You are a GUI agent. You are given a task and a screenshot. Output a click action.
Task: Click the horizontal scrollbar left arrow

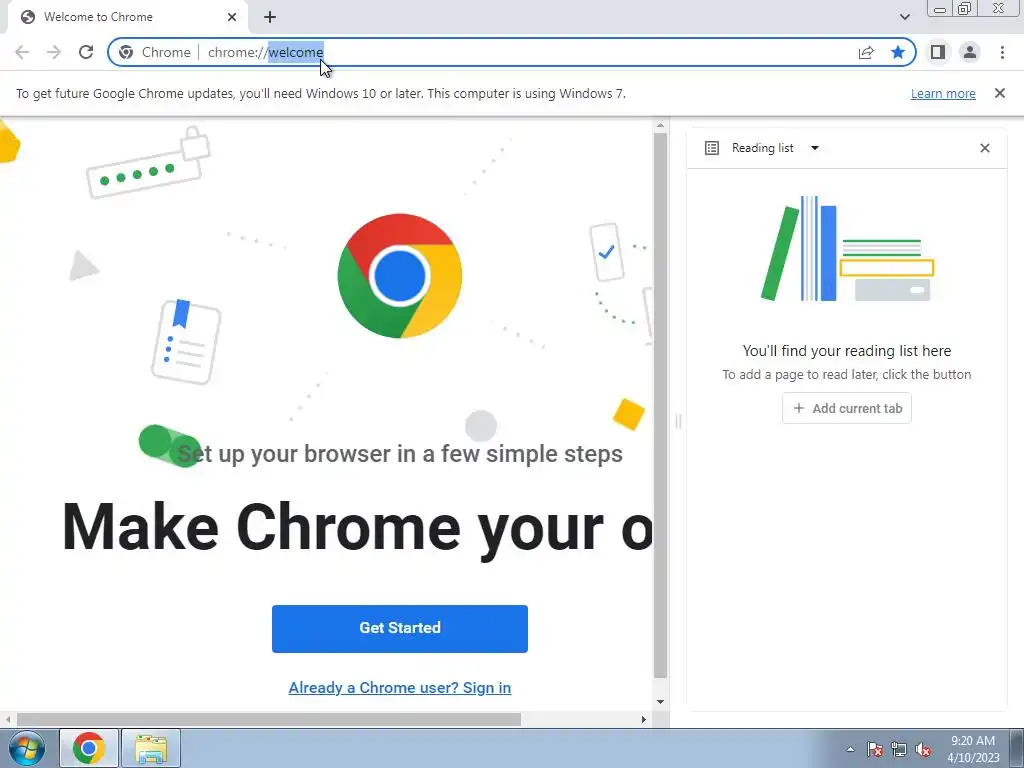(x=8, y=720)
